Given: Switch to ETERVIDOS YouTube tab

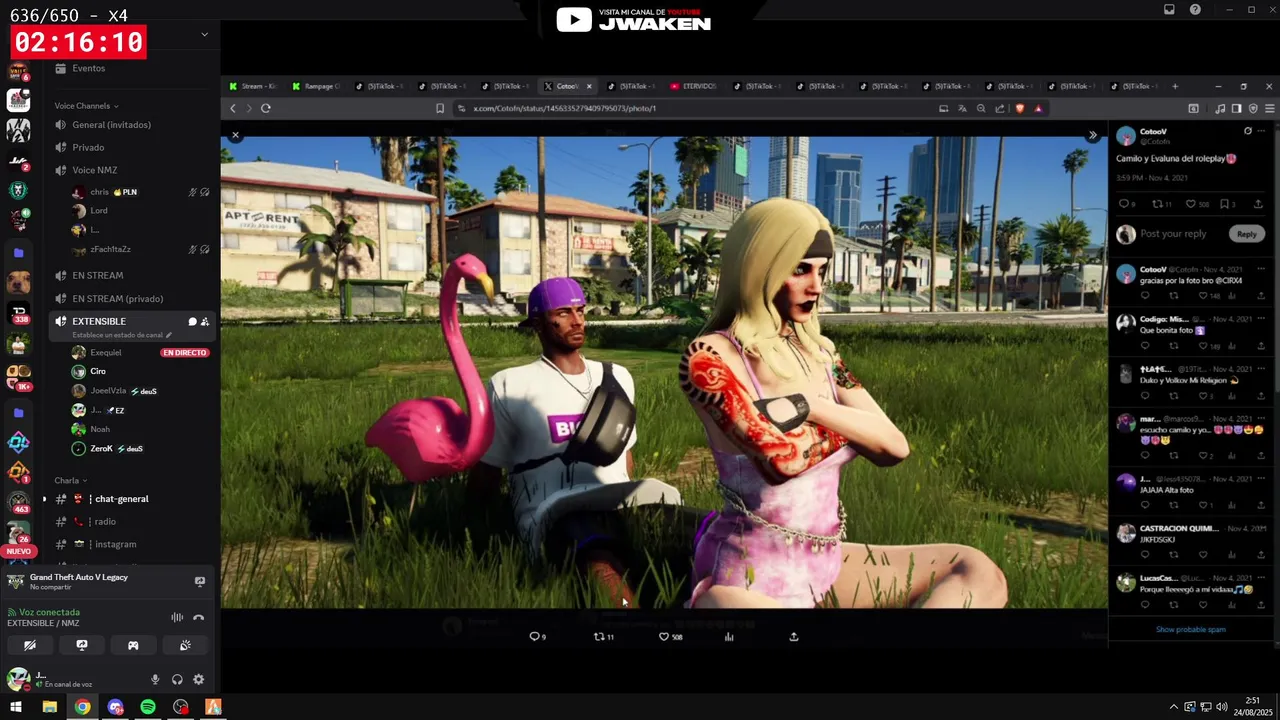Looking at the screenshot, I should pos(693,86).
